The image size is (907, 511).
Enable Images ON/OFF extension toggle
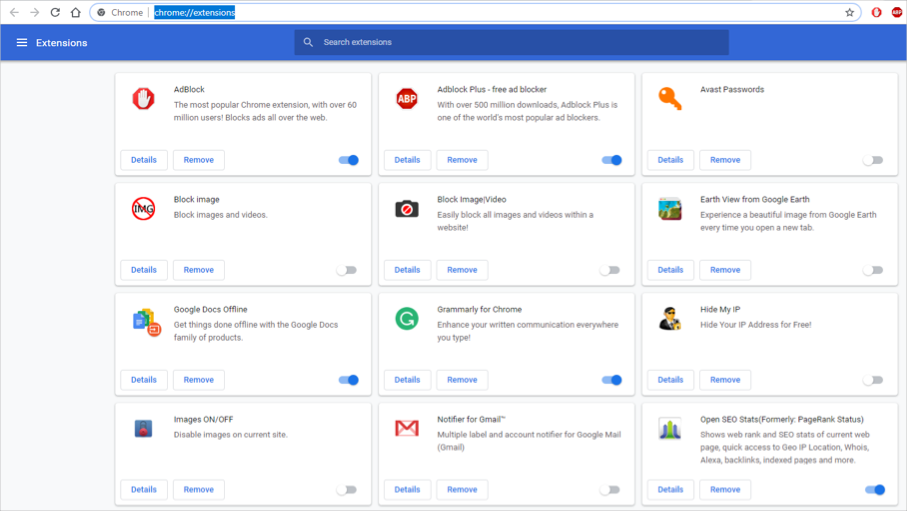click(x=346, y=490)
